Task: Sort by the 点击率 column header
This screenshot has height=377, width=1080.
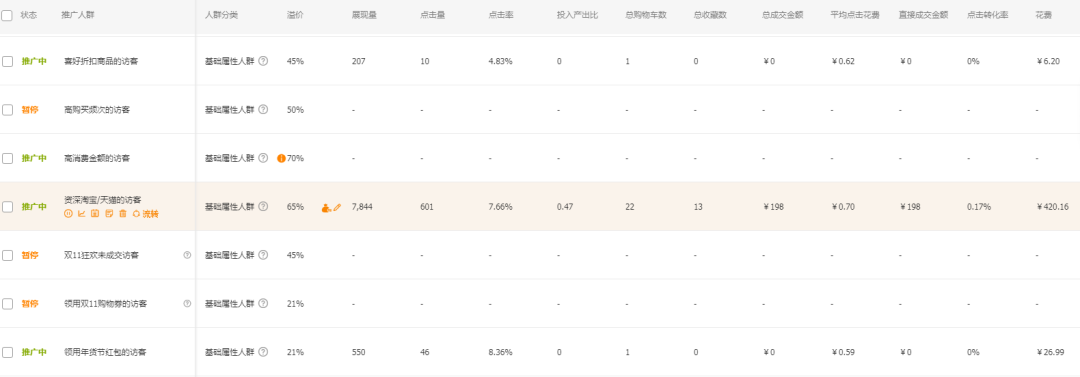Action: click(501, 14)
